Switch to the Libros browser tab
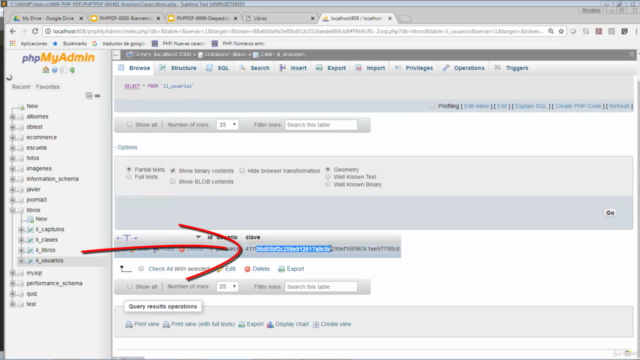The height and width of the screenshot is (360, 640). tap(280, 18)
